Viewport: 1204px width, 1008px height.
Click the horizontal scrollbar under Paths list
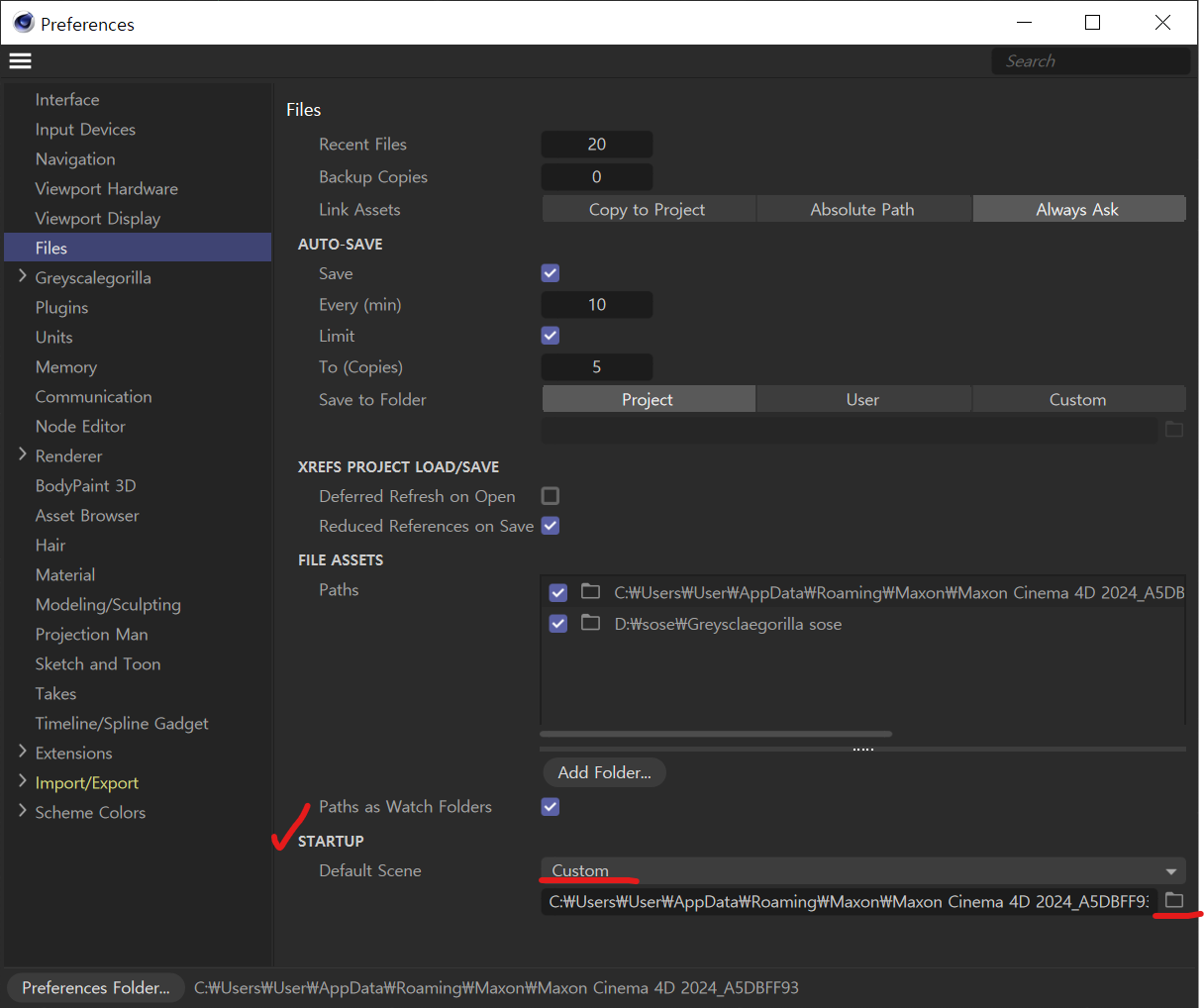(x=716, y=734)
